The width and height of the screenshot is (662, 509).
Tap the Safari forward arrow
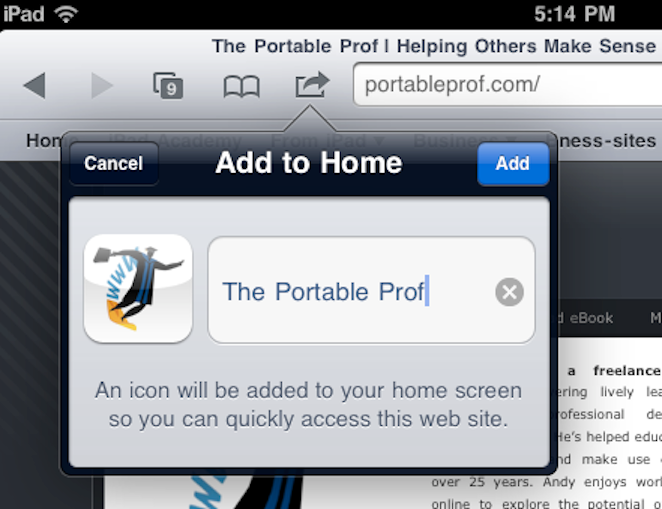pos(102,86)
